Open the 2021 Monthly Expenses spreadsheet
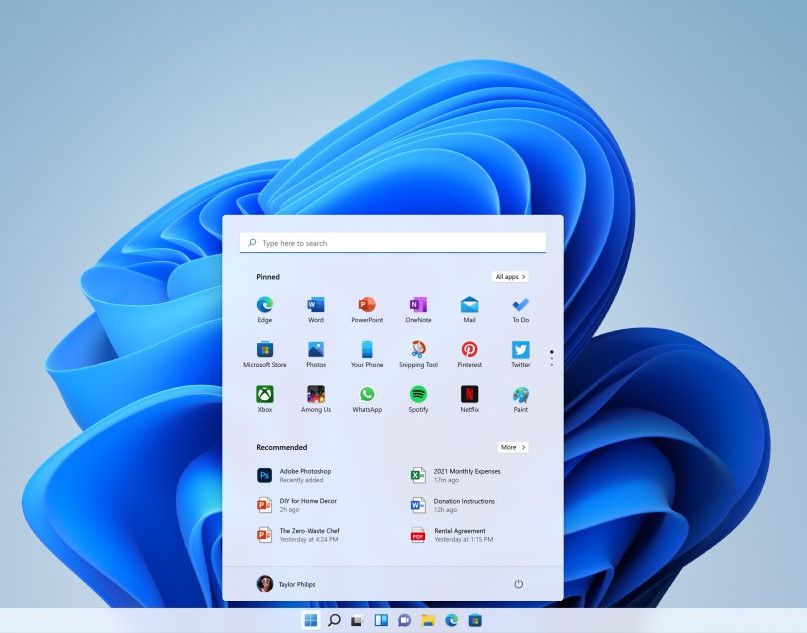Screen dimensions: 807x633 coord(455,475)
